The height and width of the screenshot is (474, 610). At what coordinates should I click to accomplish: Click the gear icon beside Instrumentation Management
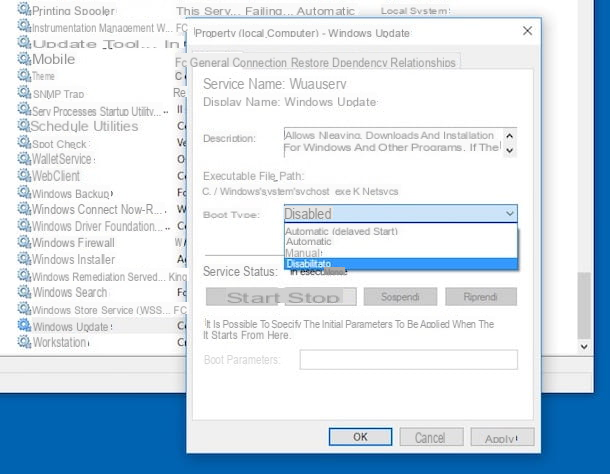pyautogui.click(x=24, y=26)
